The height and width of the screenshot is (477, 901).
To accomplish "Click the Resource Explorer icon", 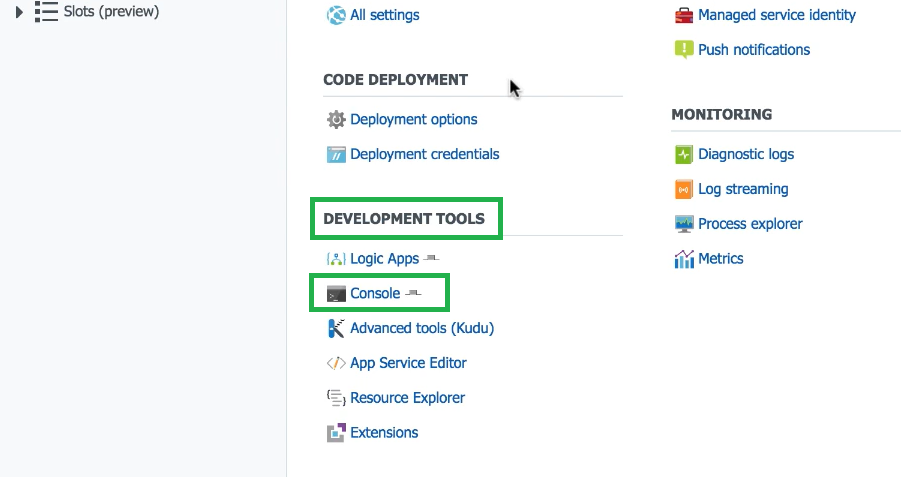I will pos(336,398).
